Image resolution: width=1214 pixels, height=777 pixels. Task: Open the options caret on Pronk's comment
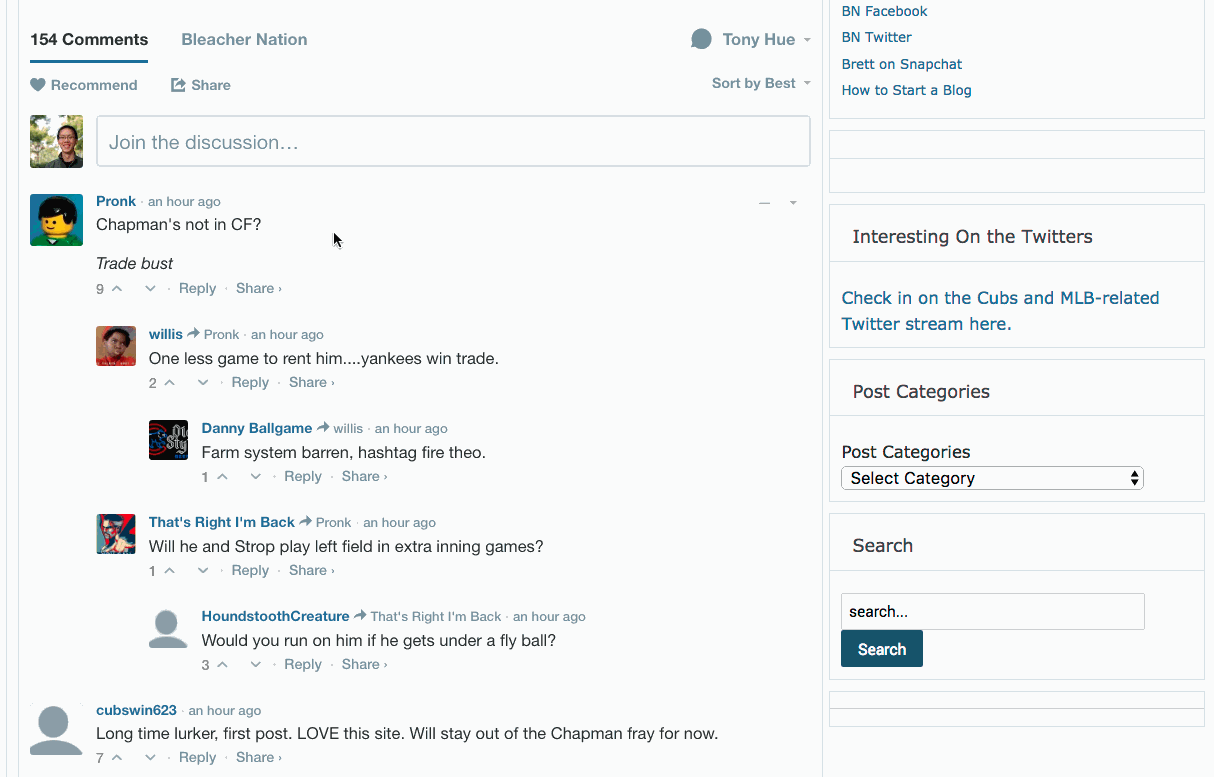click(793, 202)
